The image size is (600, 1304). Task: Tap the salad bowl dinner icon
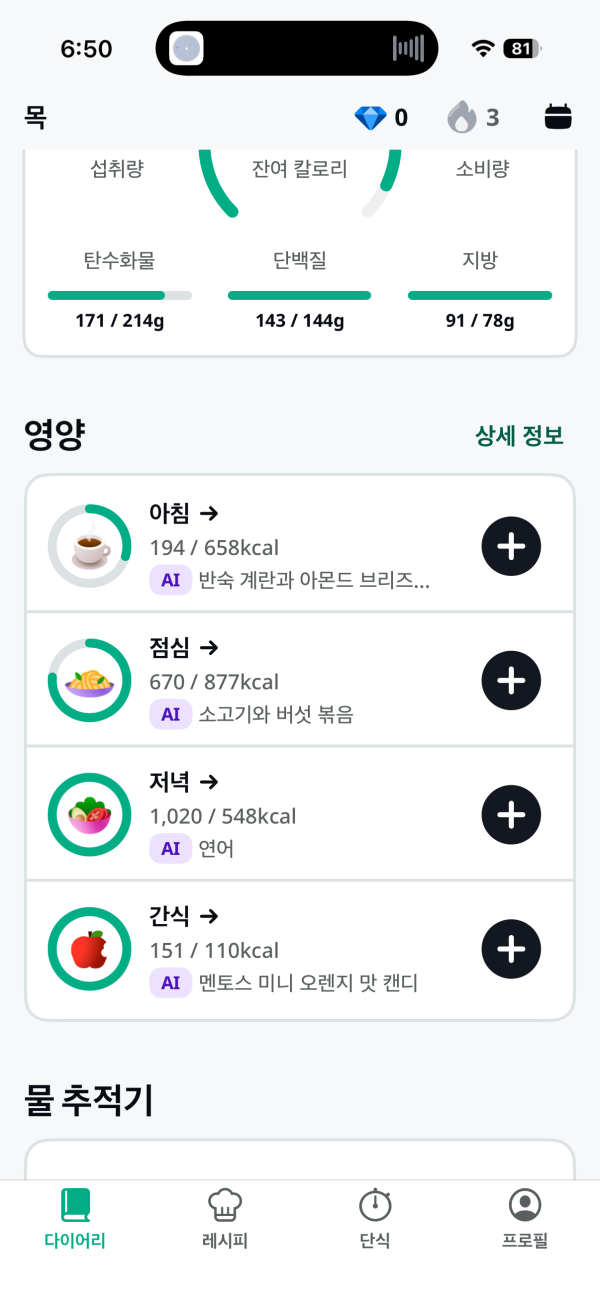coord(89,815)
